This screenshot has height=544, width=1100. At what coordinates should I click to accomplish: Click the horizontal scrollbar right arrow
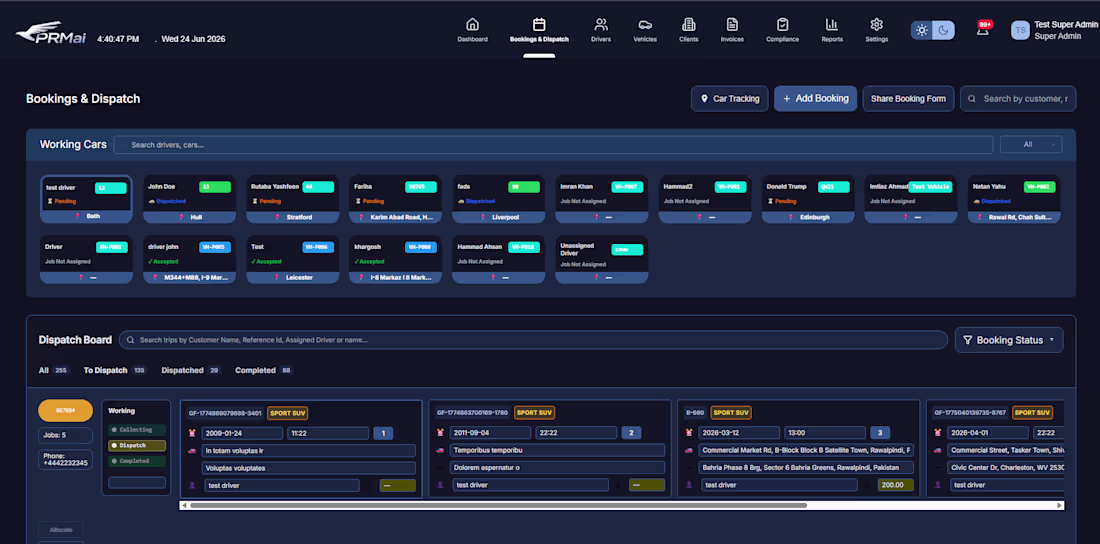tap(1059, 505)
